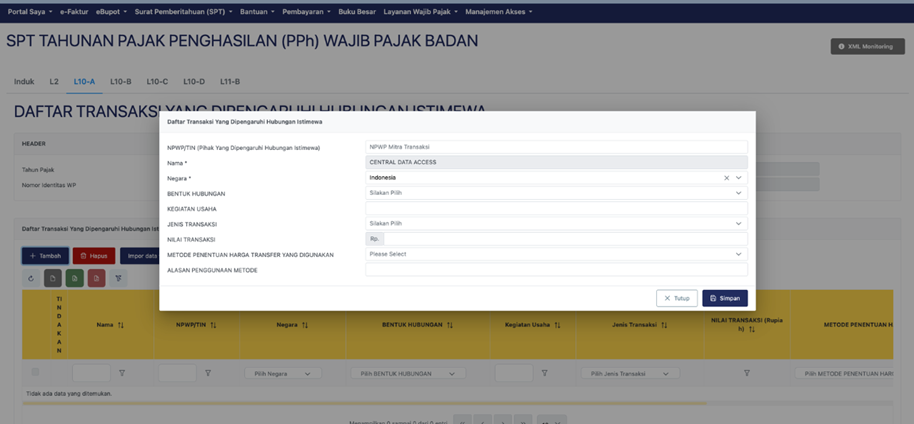Open the Pilih BENTUK HUBUNGAN filter dropdown
Image resolution: width=914 pixels, height=424 pixels.
(x=408, y=374)
